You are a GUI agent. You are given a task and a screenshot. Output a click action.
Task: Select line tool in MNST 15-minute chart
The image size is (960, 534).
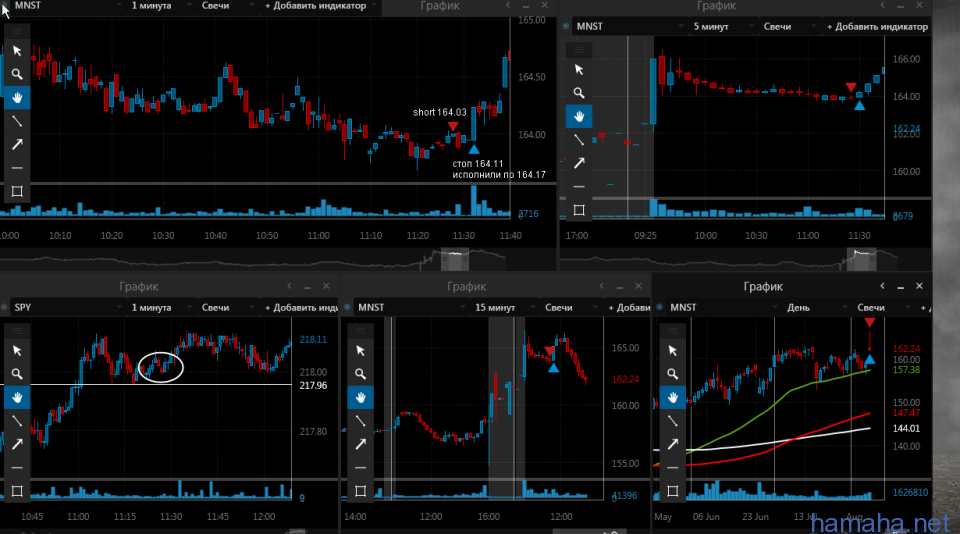[x=360, y=421]
